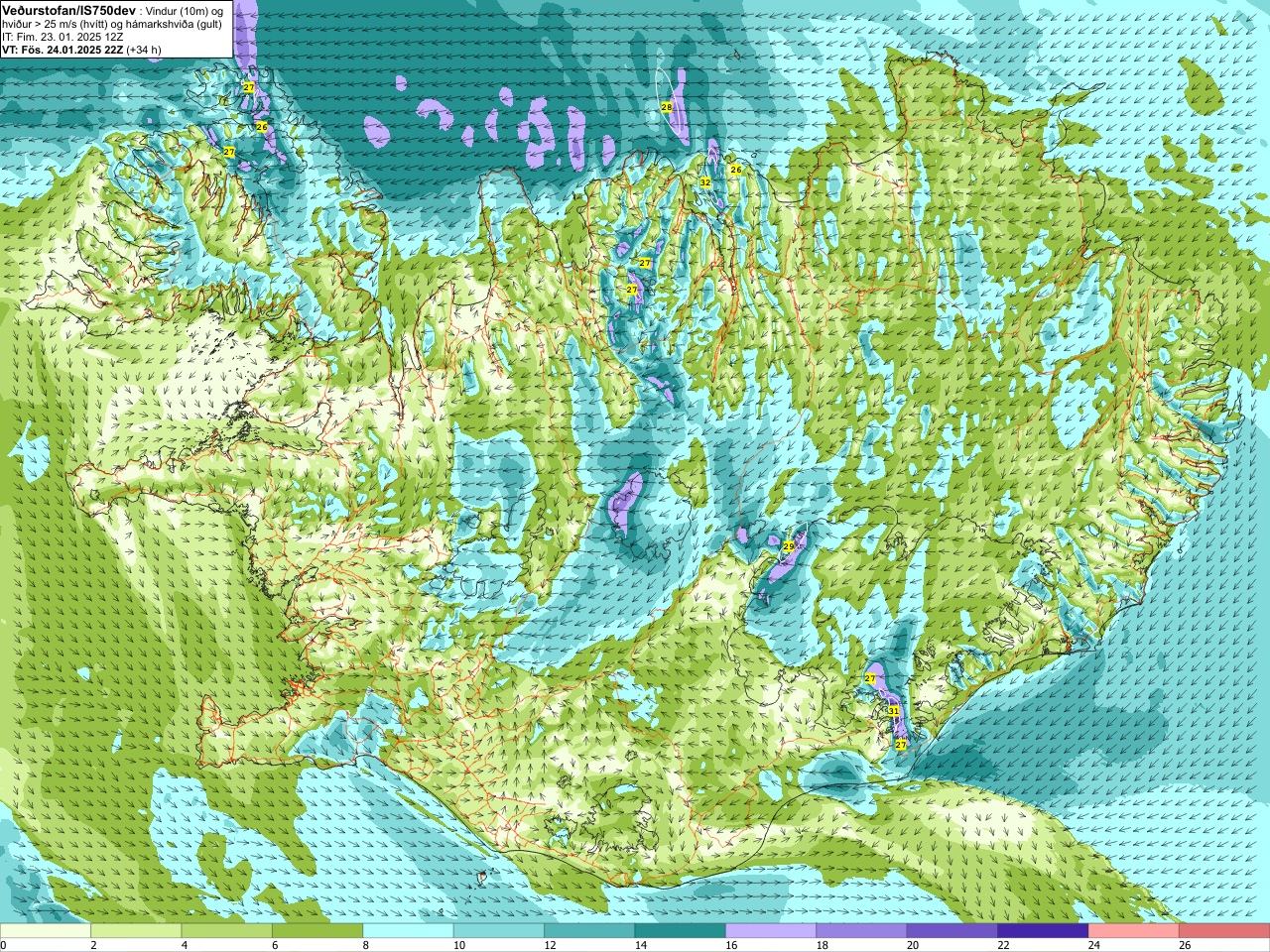The width and height of the screenshot is (1270, 952).
Task: Select the 6–8 m/s dark green legend swatch
Action: [x=317, y=932]
